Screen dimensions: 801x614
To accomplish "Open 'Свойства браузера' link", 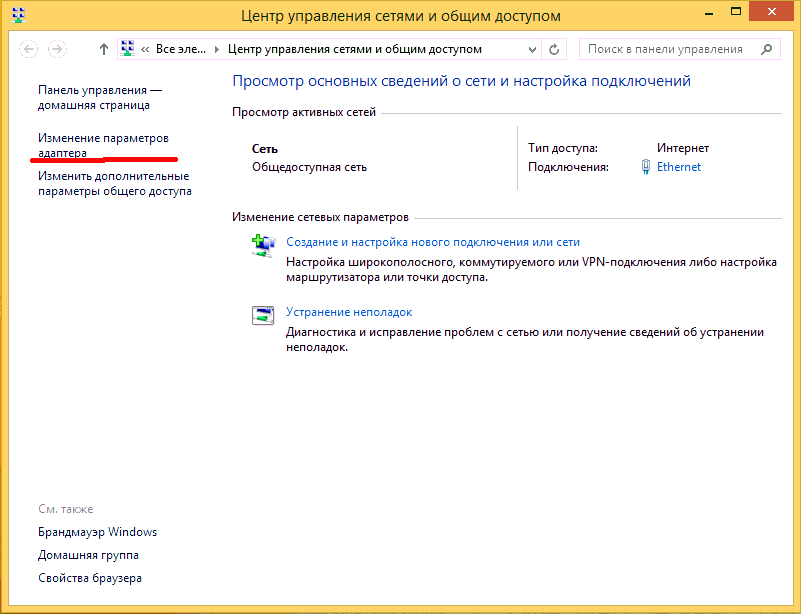I will [x=90, y=578].
